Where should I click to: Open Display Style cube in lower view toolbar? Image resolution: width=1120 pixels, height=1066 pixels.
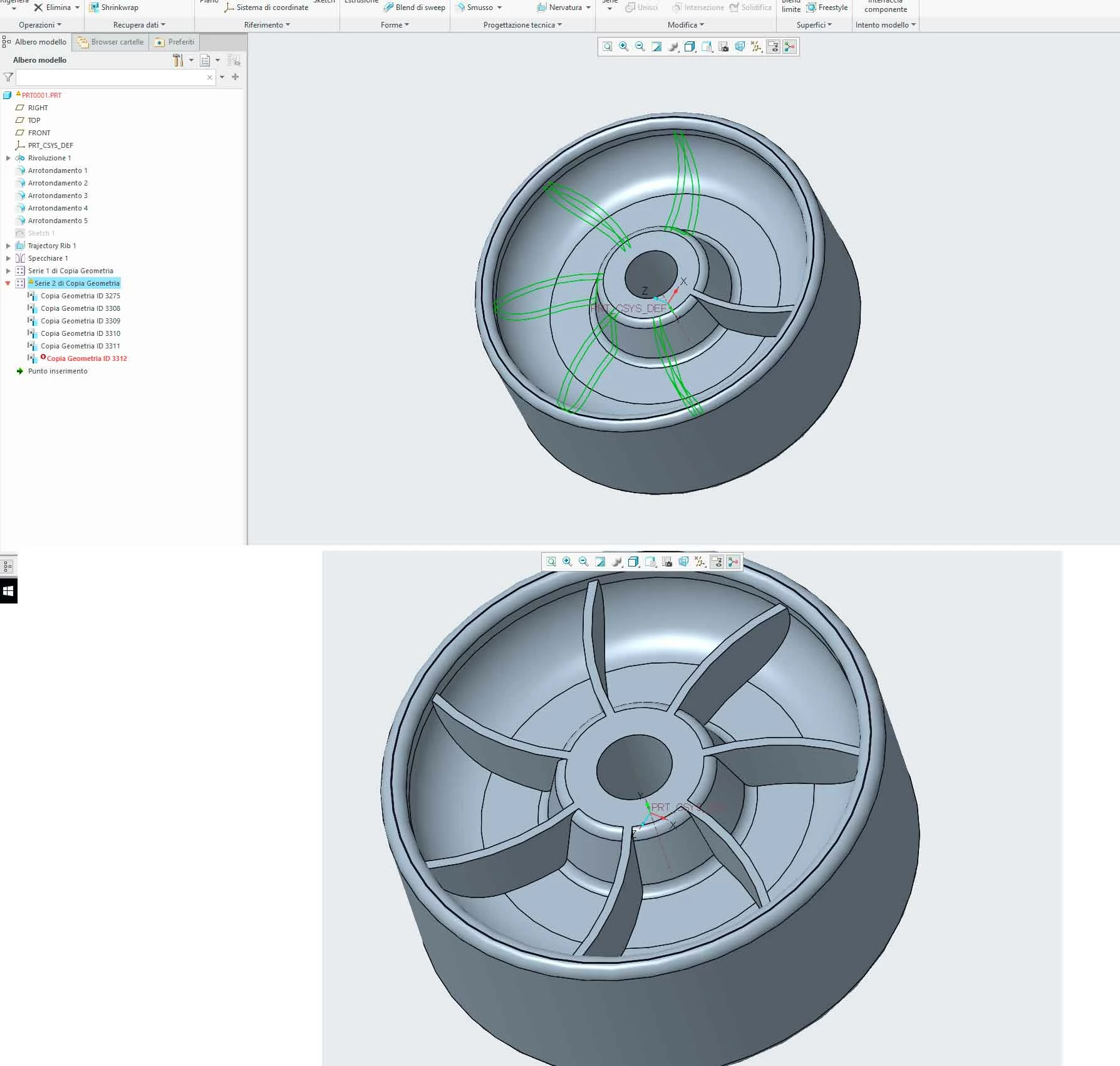(x=634, y=562)
